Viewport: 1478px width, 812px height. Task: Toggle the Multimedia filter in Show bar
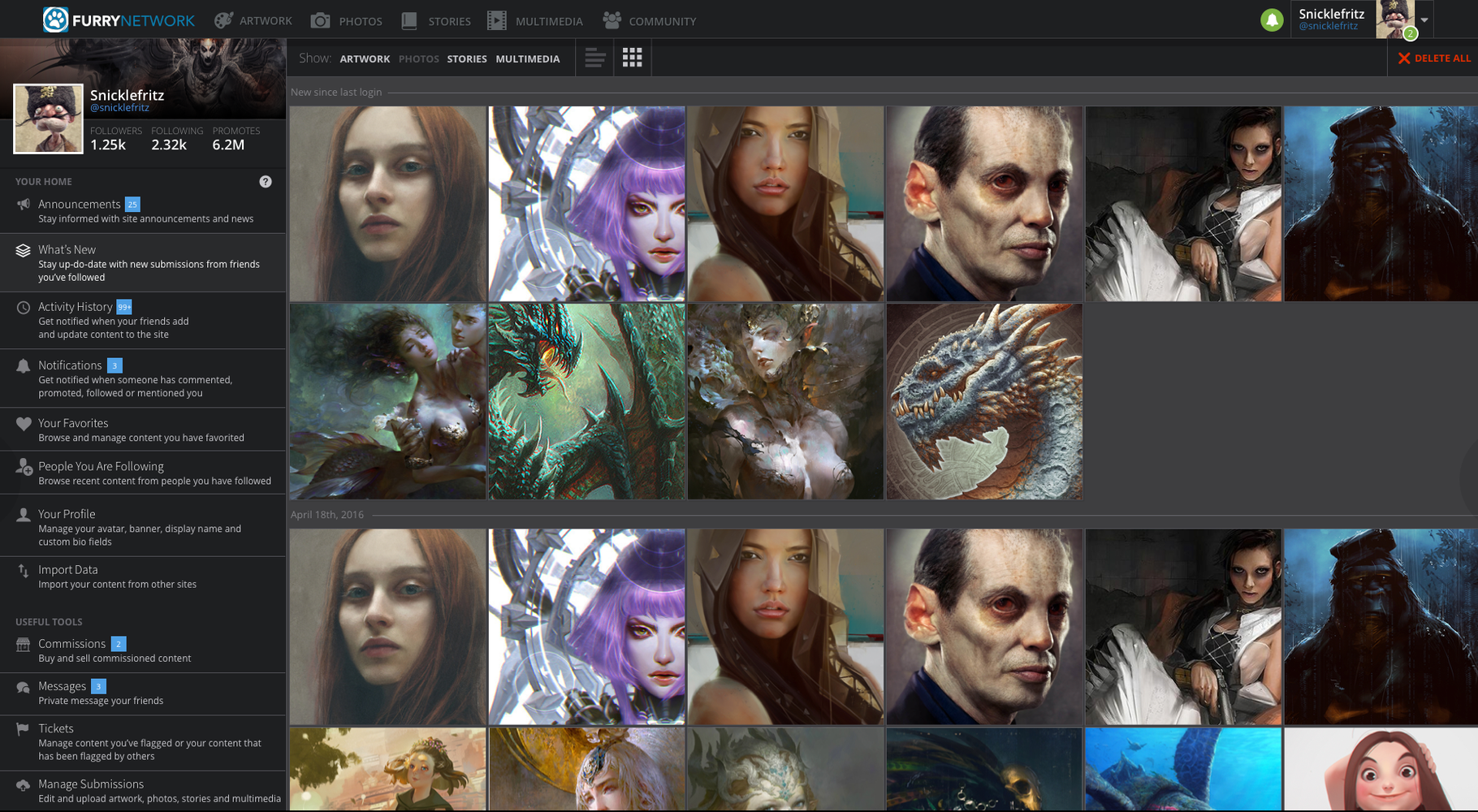(528, 58)
